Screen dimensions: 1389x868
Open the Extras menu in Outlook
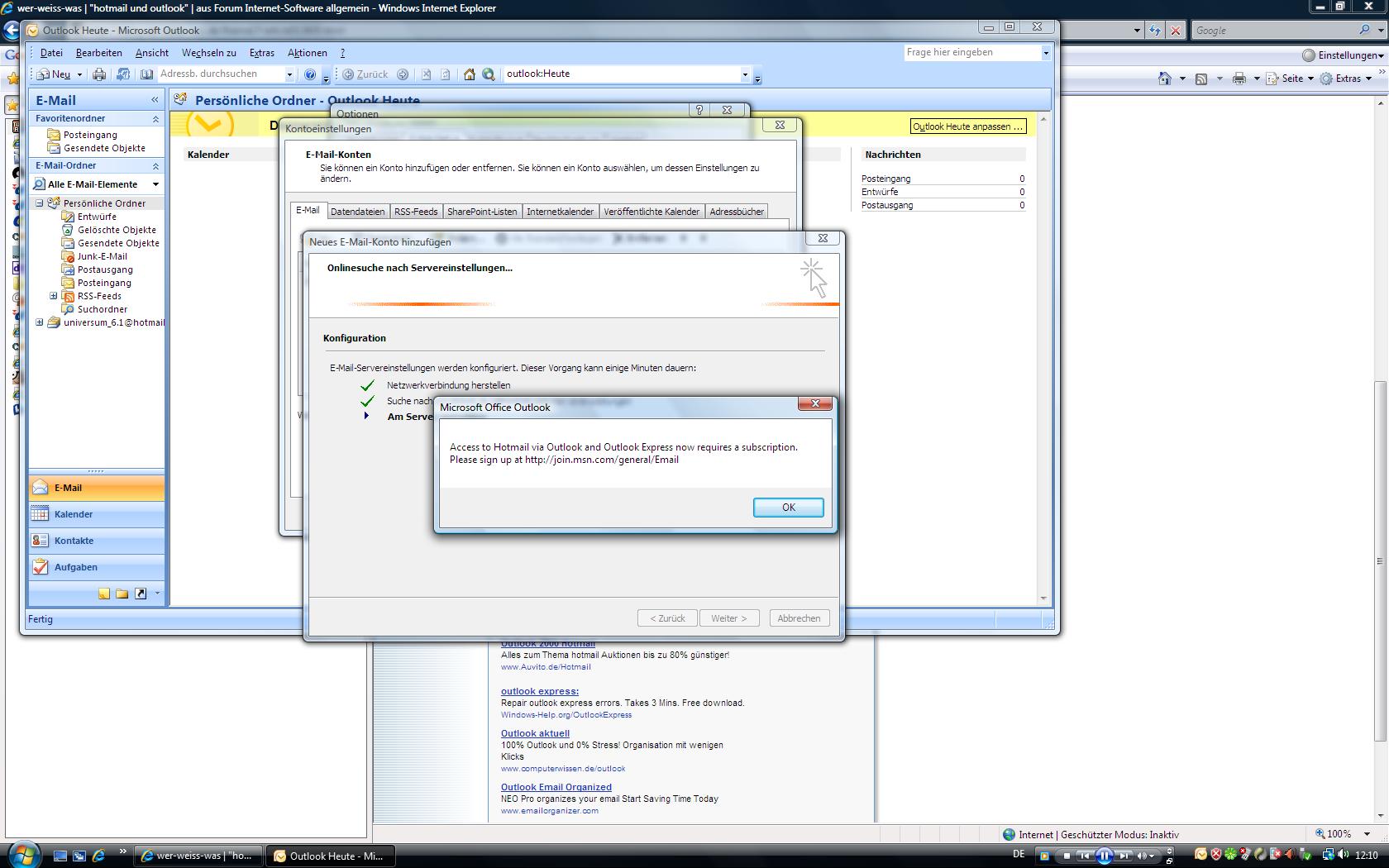tap(261, 53)
